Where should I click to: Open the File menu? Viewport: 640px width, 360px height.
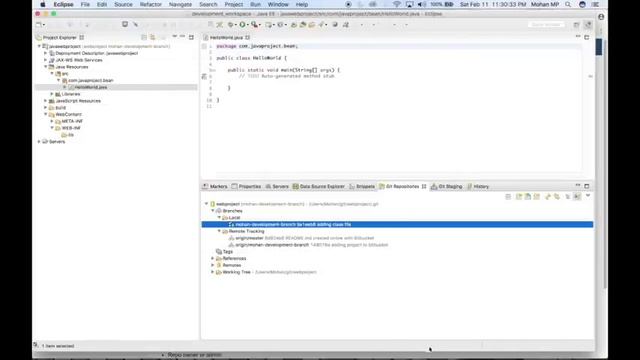tap(85, 4)
